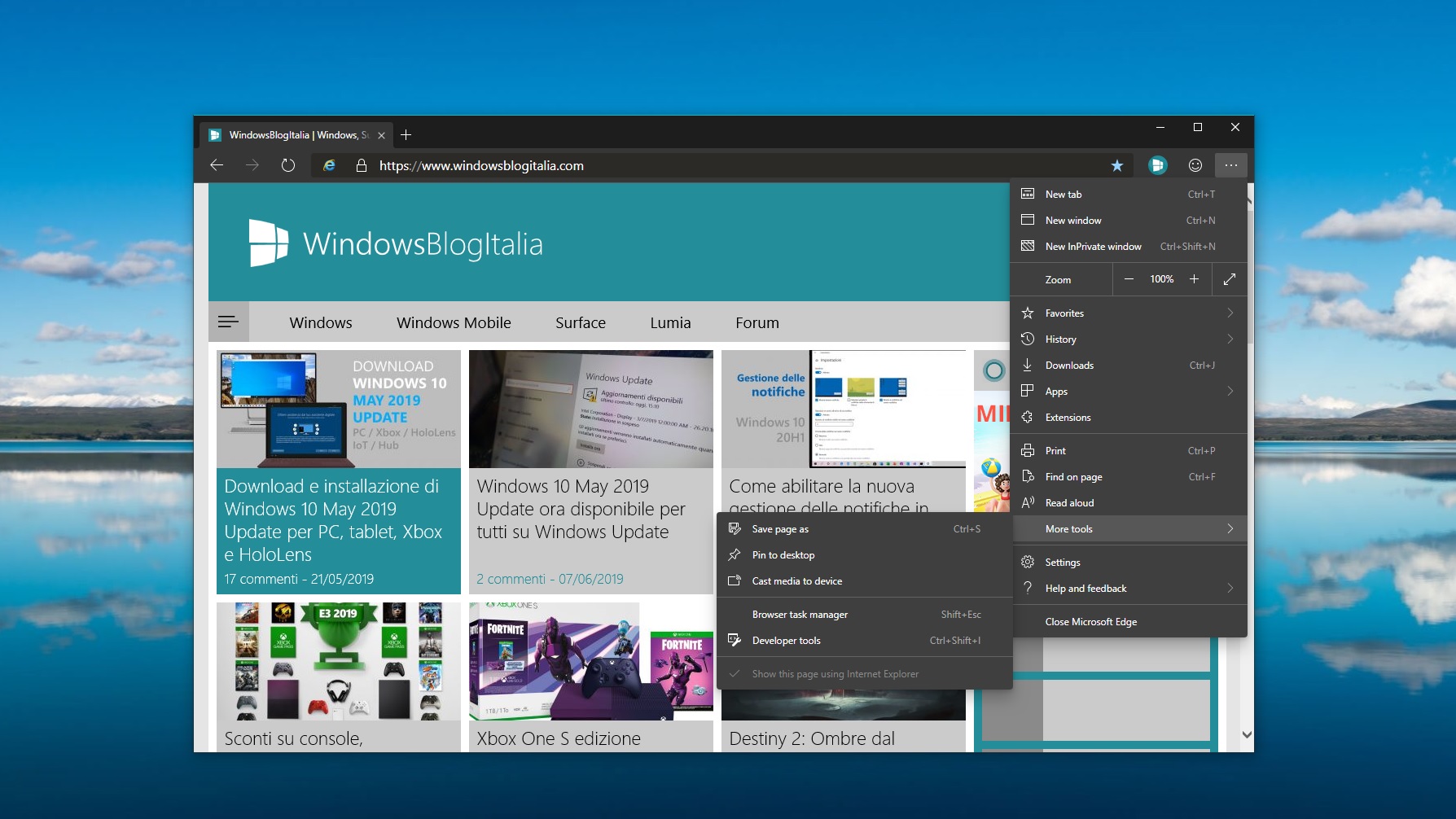Image resolution: width=1456 pixels, height=819 pixels.
Task: Expand the Apps submenu chevron
Action: coord(1230,391)
